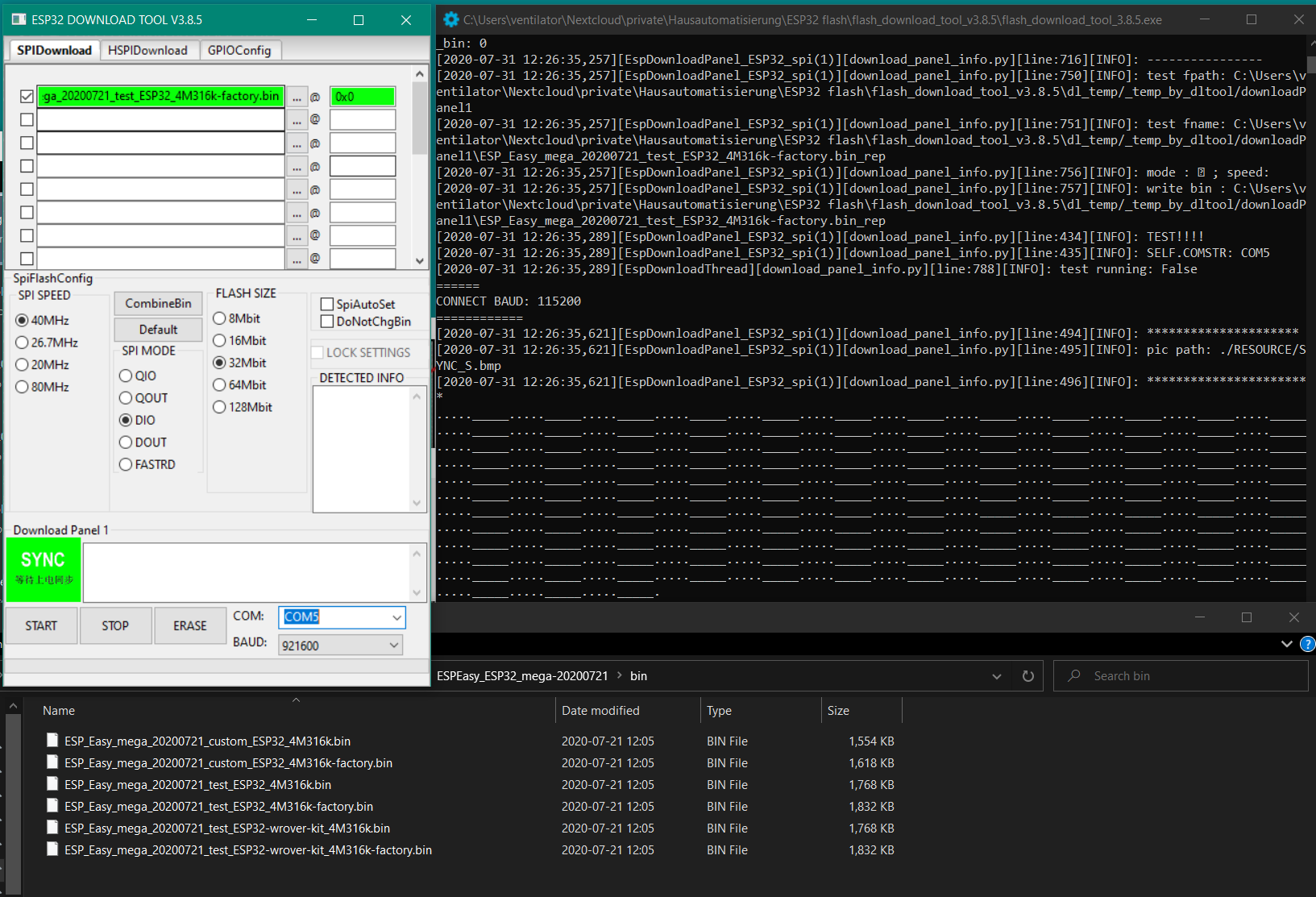Select ESP_Easy_mega_20200721_test_ESP32_4M316k-factory.bin file
This screenshot has width=1316, height=897.
pos(218,806)
